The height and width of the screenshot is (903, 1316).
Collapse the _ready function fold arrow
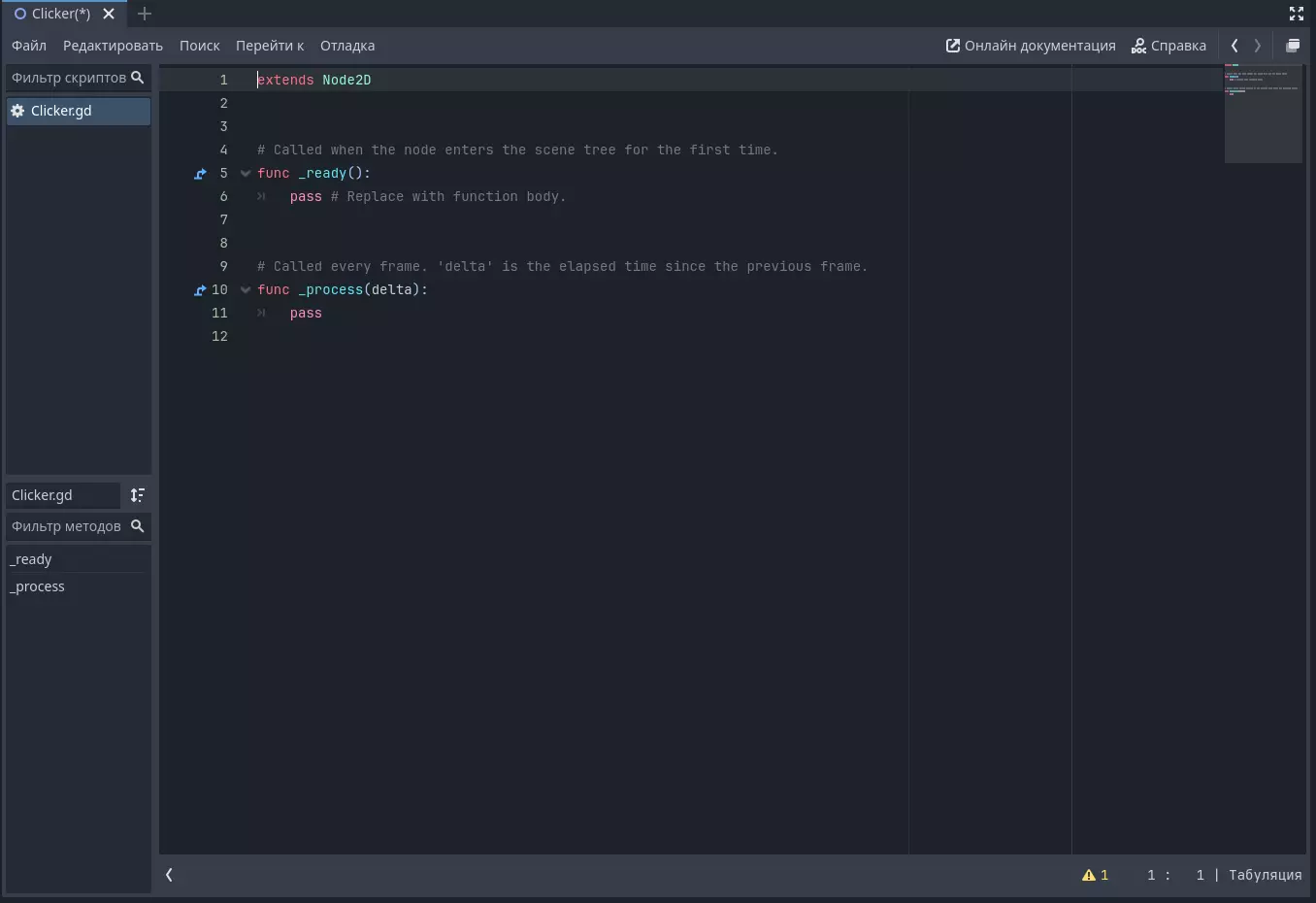[x=246, y=174]
